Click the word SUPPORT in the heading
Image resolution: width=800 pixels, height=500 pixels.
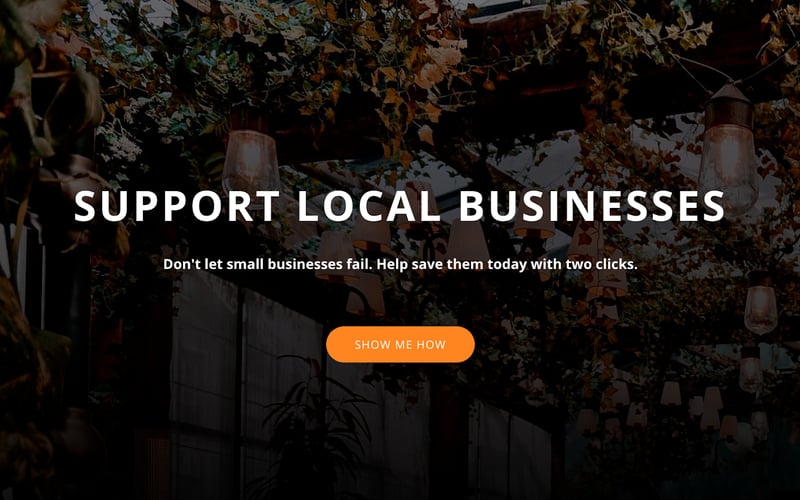177,206
